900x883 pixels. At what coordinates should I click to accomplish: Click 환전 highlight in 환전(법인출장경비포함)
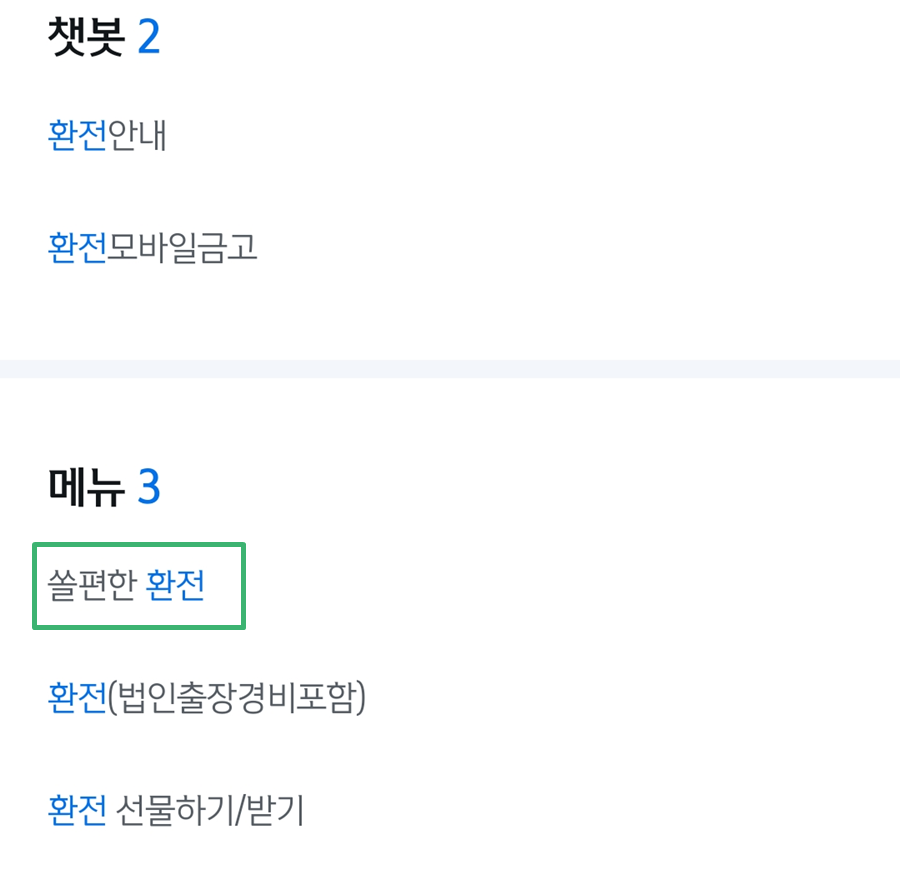pyautogui.click(x=75, y=700)
